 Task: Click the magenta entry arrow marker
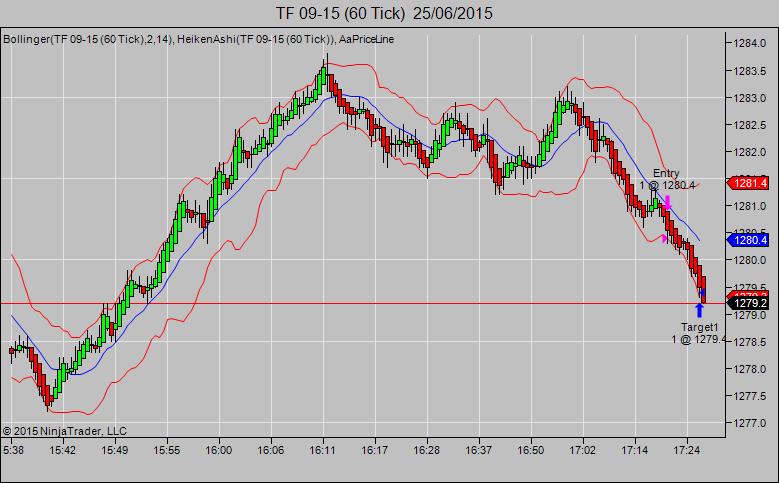coord(667,202)
